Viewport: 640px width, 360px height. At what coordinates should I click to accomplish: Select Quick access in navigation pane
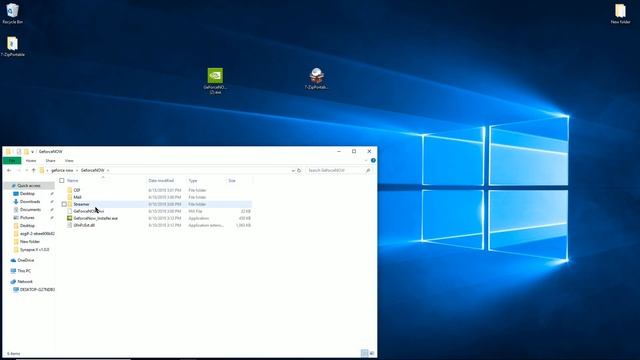pos(29,186)
